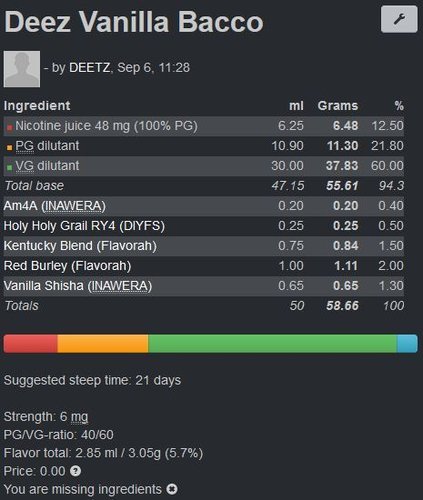Open the DEETZ author profile link

(89, 68)
